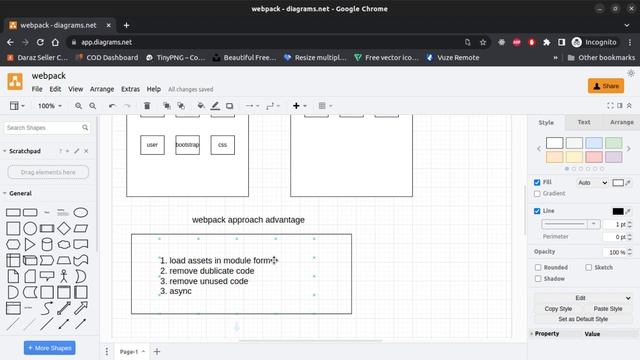640x360 pixels.
Task: Select the diamond shape in General
Action: (x=64, y=229)
